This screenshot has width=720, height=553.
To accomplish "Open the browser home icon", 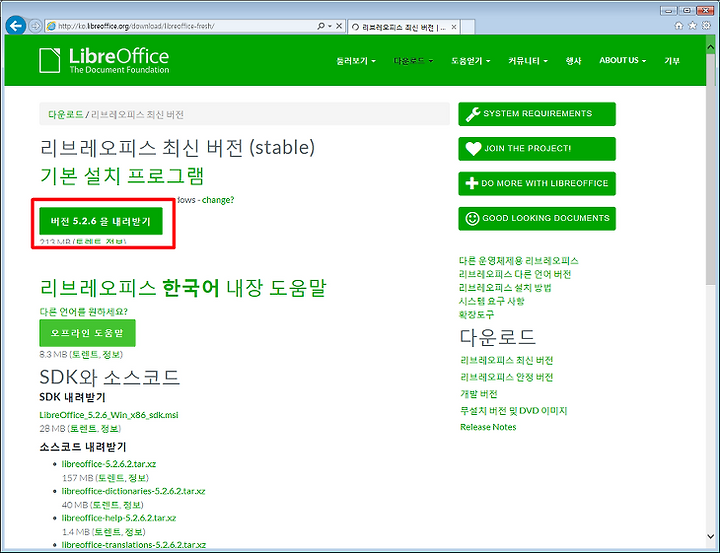I will click(x=679, y=26).
